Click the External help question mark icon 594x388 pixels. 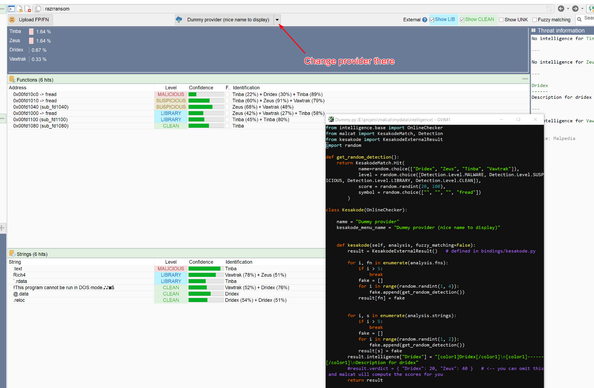click(425, 20)
